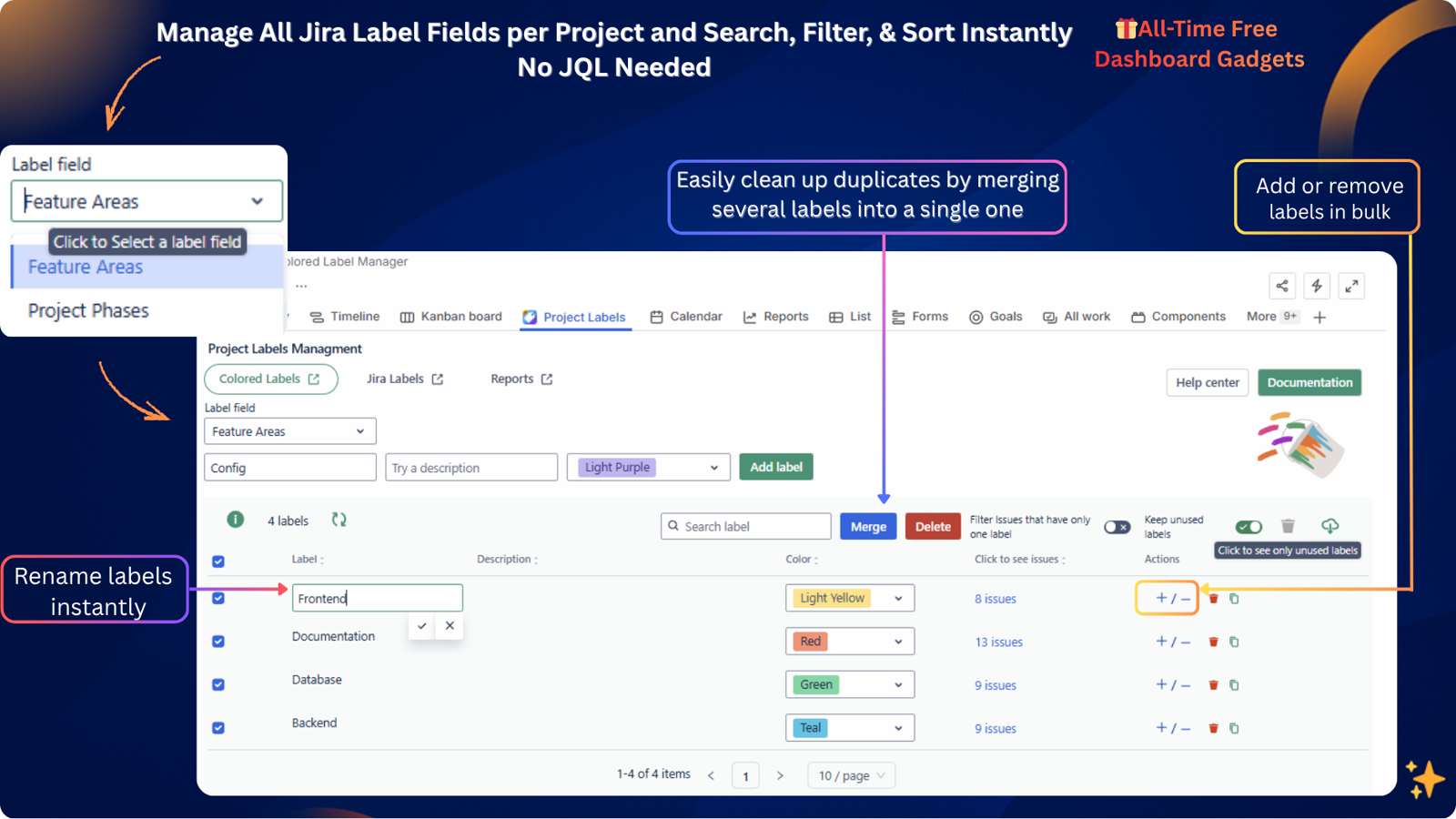Expand the view with the fullscreen arrows icon
The width and height of the screenshot is (1456, 819).
click(1351, 286)
